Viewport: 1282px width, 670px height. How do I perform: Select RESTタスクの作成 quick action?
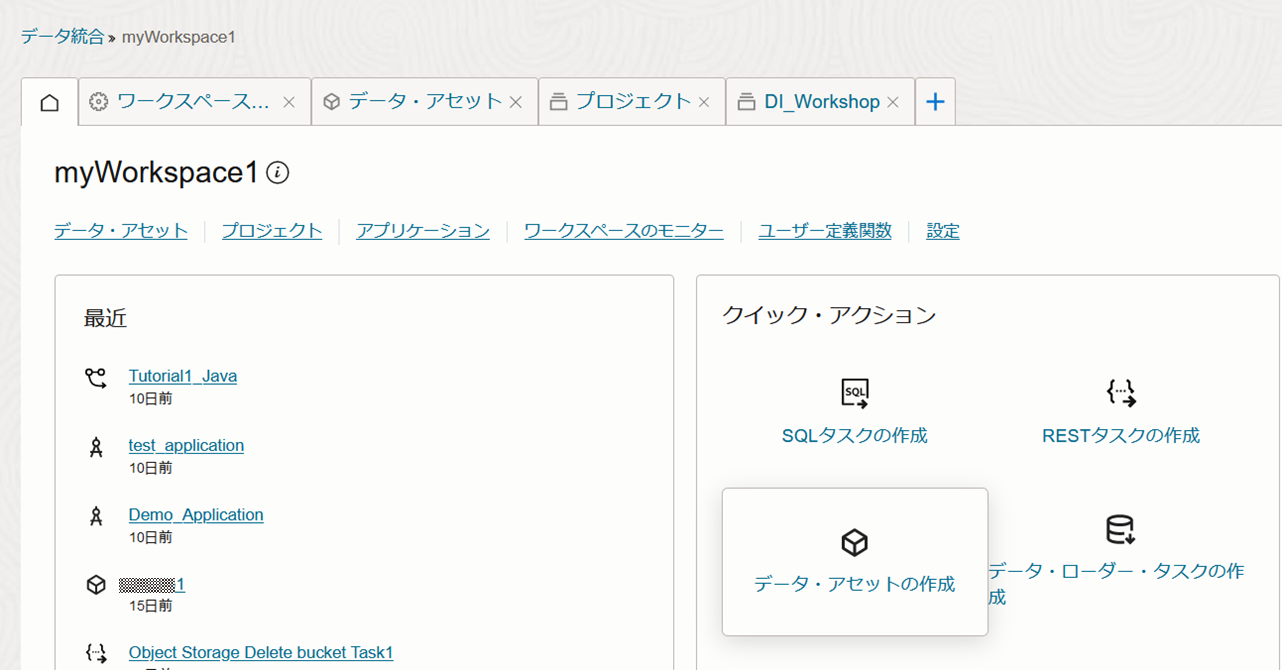coord(1121,436)
